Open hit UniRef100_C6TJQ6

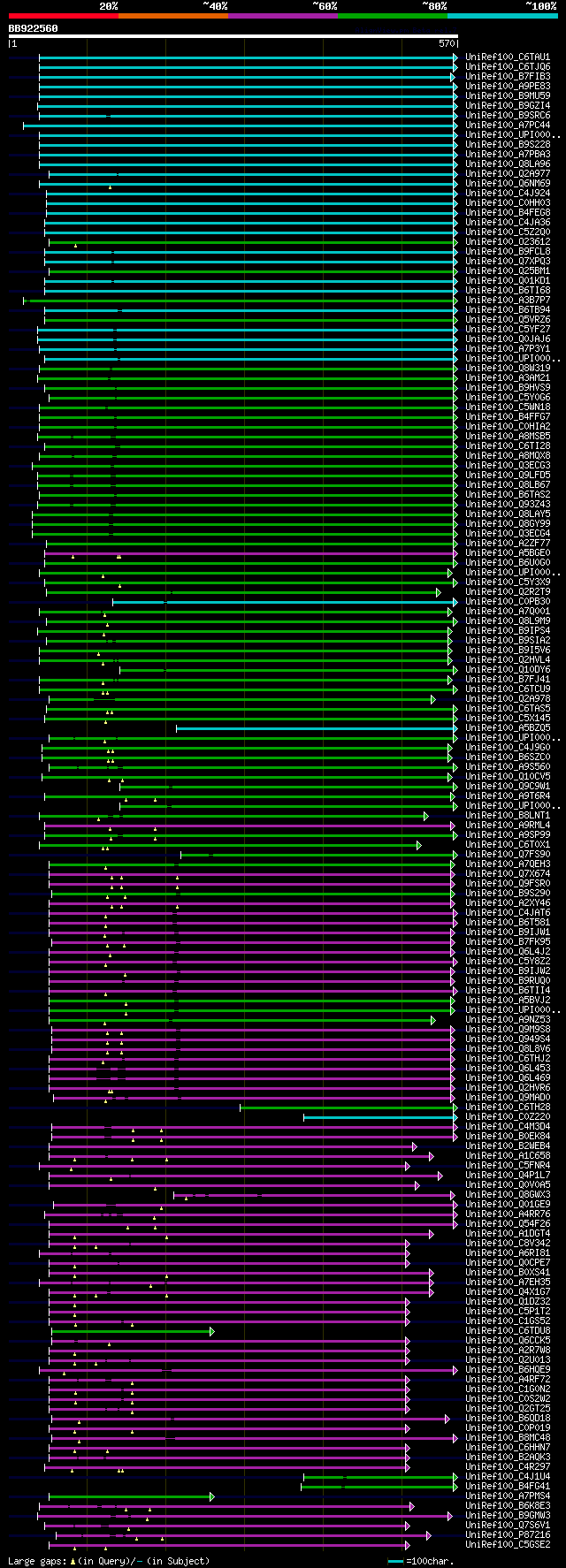[x=508, y=67]
